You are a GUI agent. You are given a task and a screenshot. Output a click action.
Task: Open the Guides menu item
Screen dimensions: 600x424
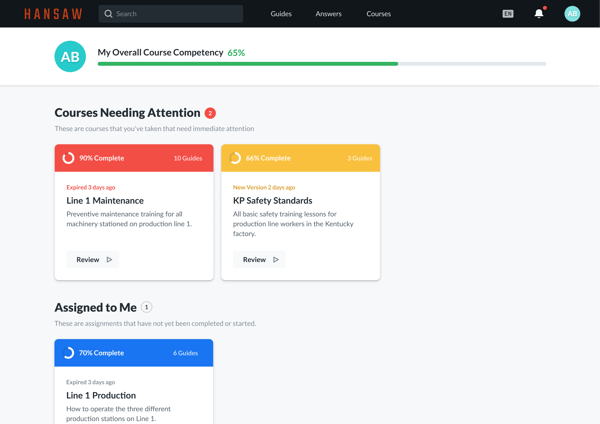click(x=281, y=14)
